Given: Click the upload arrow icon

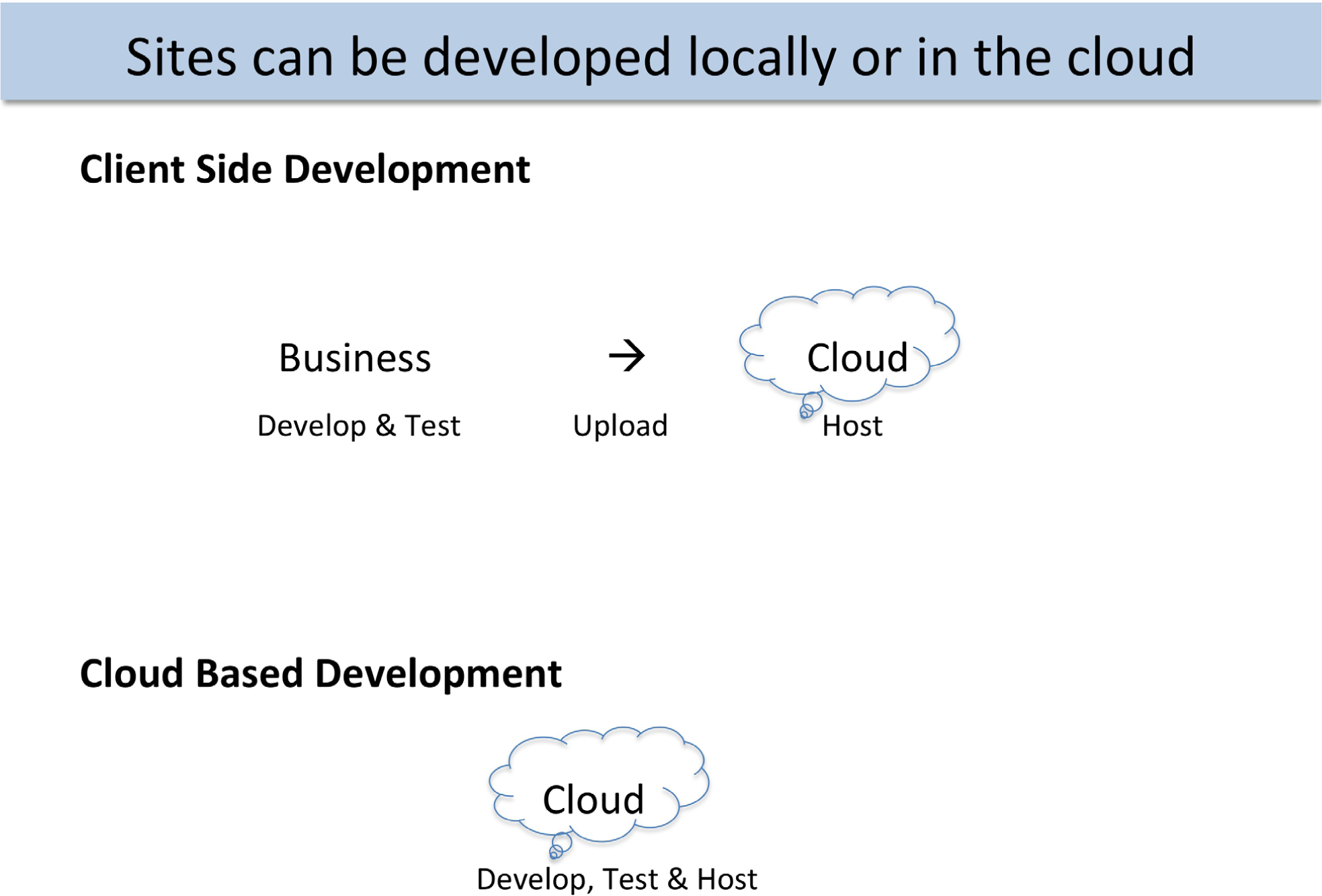Looking at the screenshot, I should coord(626,356).
